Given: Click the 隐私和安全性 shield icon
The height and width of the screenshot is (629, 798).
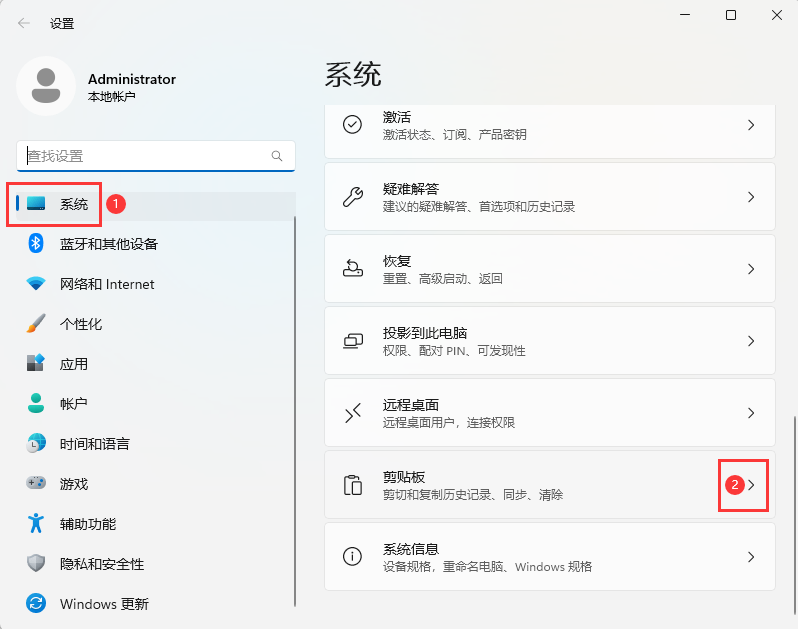Looking at the screenshot, I should [x=36, y=563].
